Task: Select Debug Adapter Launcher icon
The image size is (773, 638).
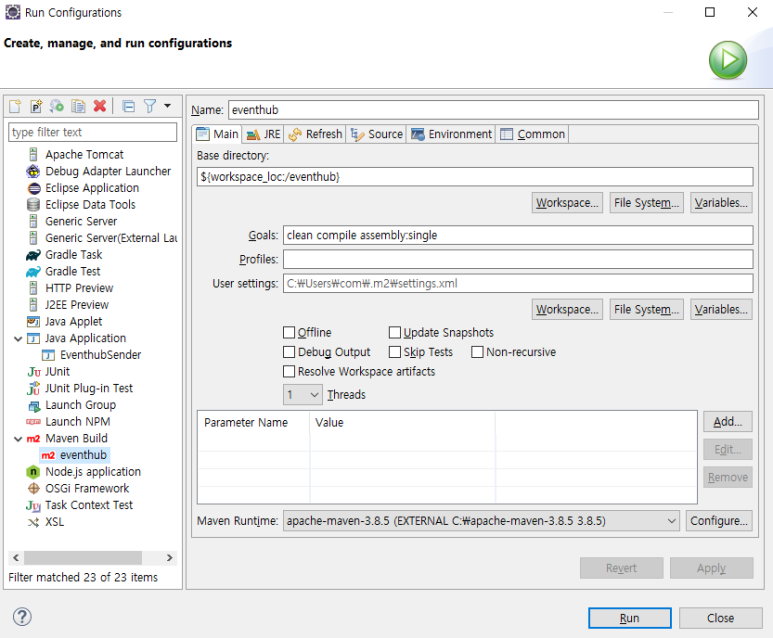Action: tap(33, 171)
